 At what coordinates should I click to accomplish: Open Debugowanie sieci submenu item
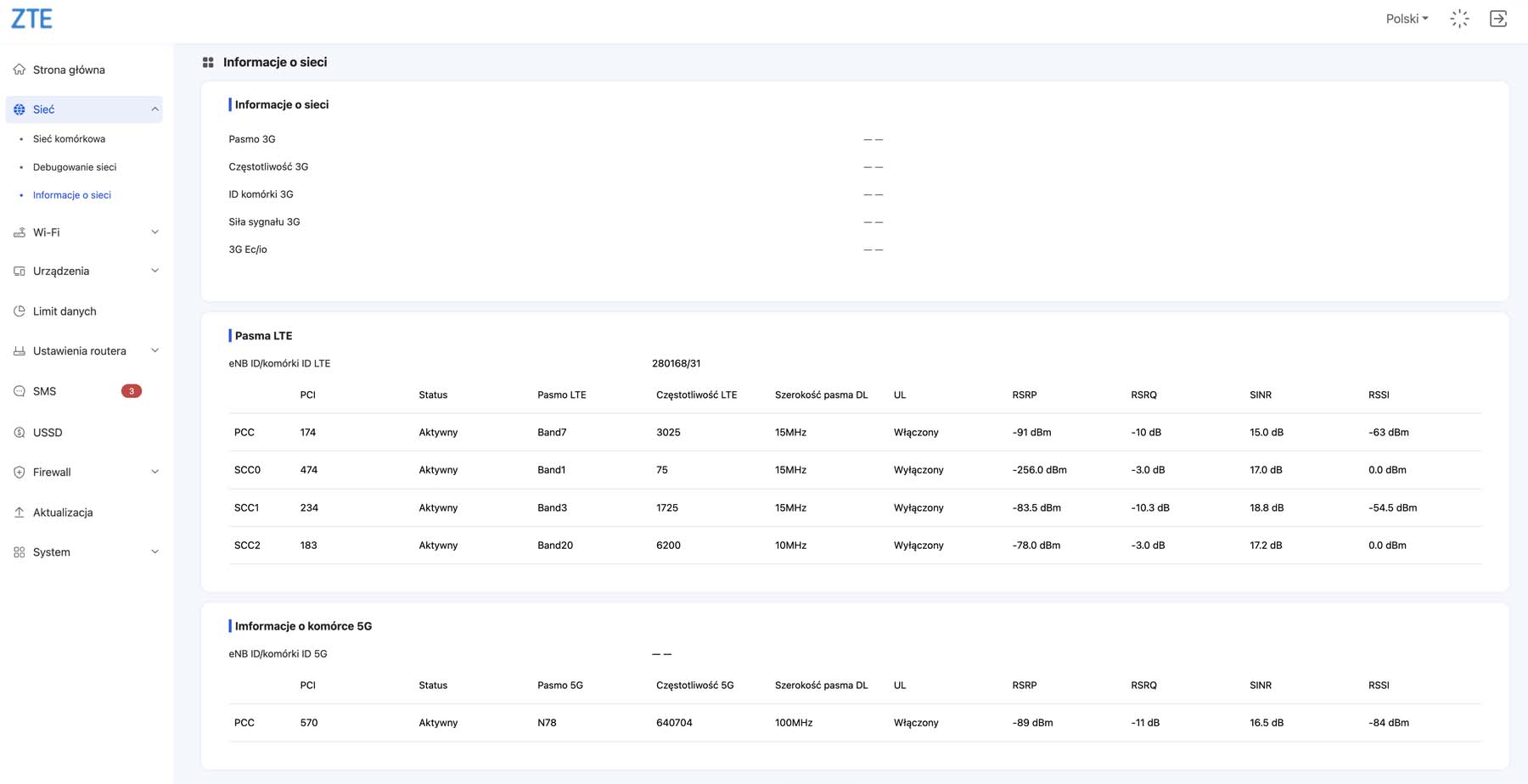coord(75,167)
